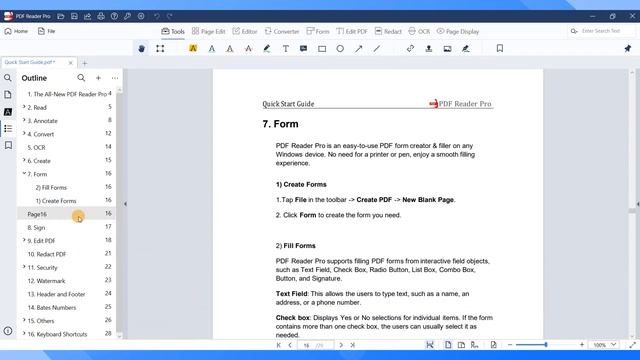640x360 pixels.
Task: Select the circle shape tool
Action: tap(340, 49)
